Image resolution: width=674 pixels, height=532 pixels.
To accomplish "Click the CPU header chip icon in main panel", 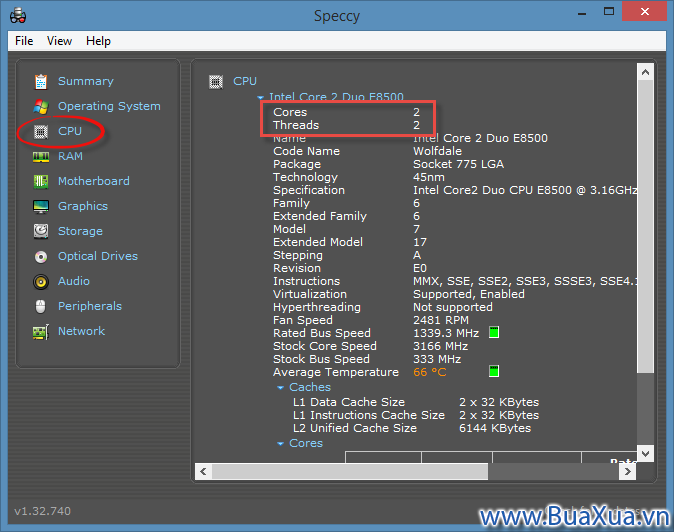I will click(216, 82).
